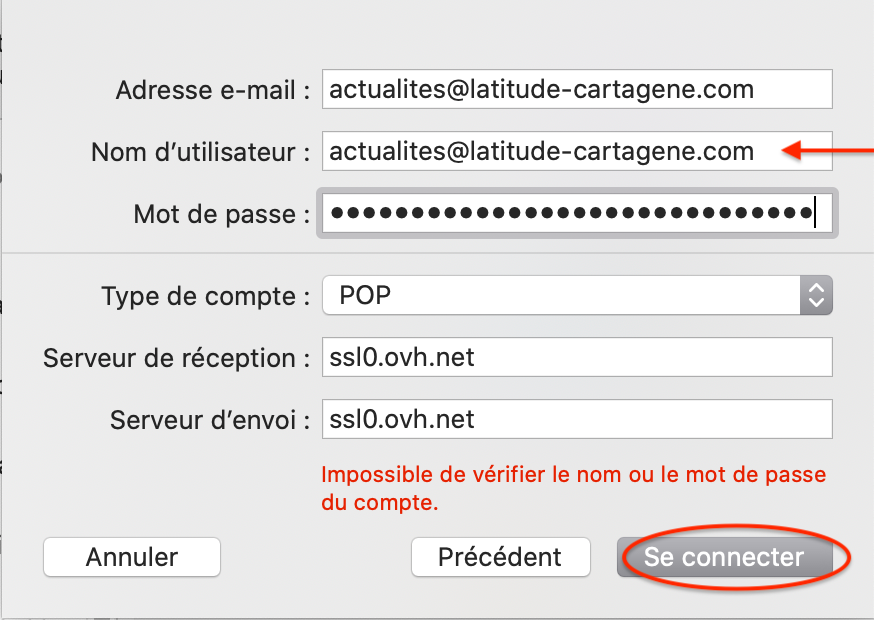Click the "Adresse e-mail :" label
The height and width of the screenshot is (620, 874).
[x=213, y=91]
